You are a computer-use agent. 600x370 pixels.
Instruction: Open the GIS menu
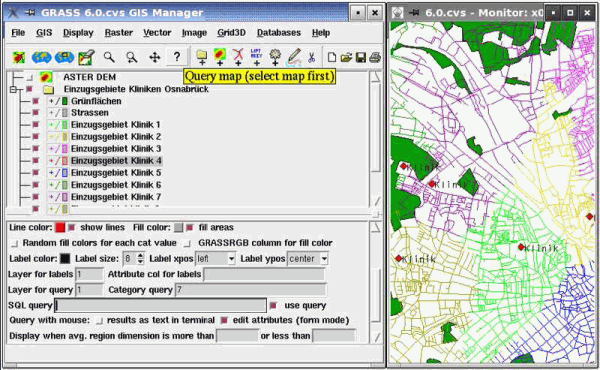tap(44, 33)
